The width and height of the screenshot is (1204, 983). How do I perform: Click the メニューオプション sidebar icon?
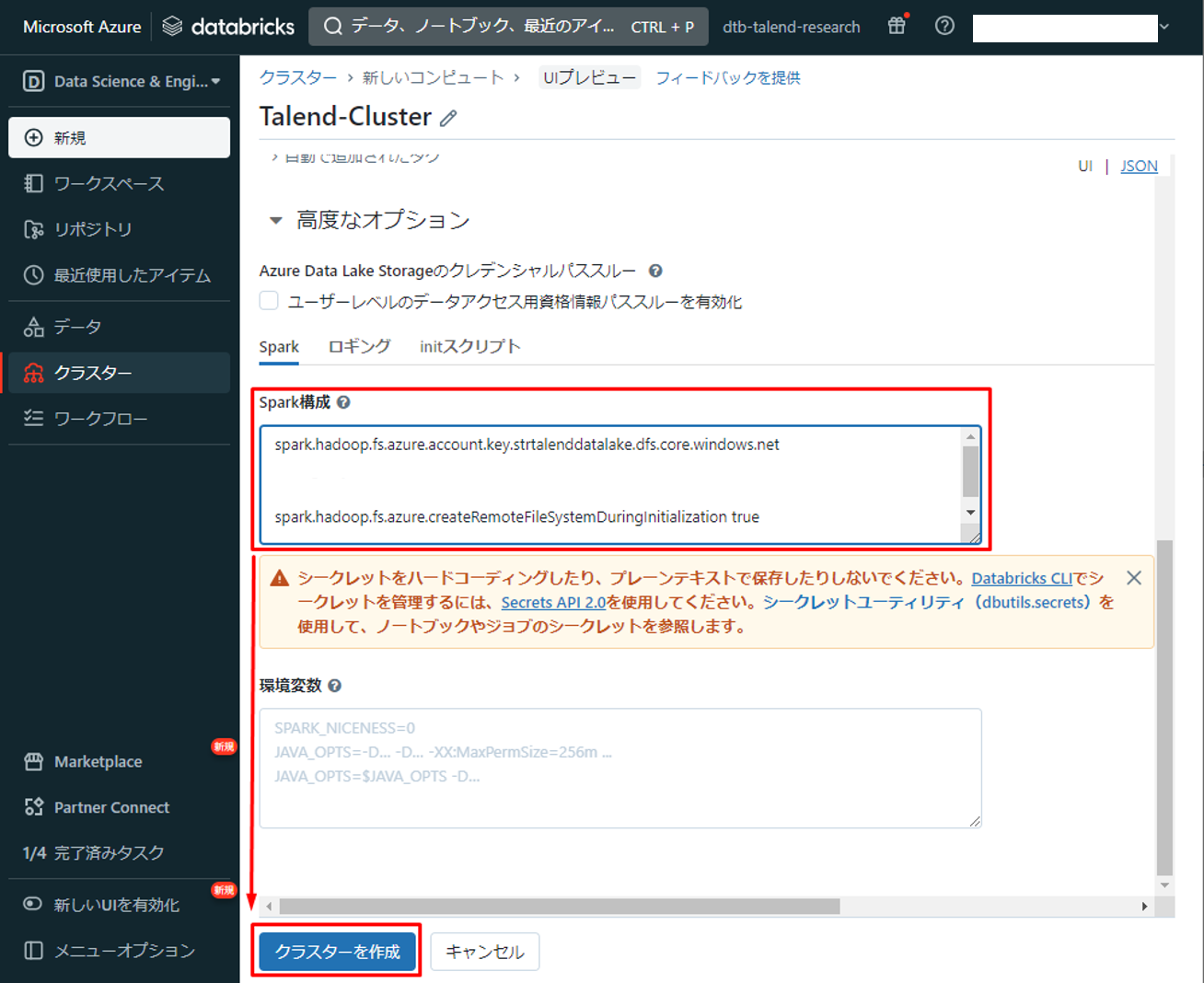(x=34, y=950)
